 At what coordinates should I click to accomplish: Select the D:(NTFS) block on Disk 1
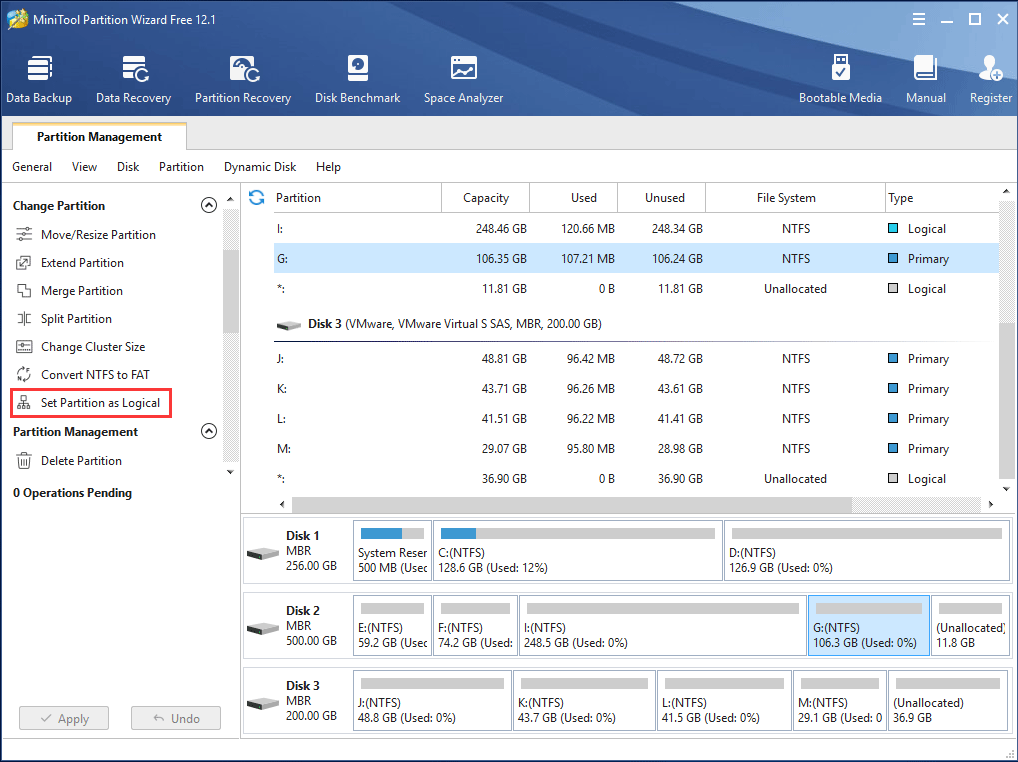click(x=867, y=550)
